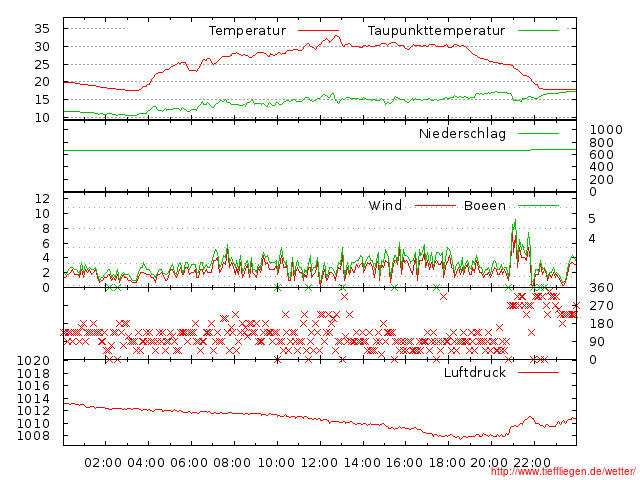640x480 pixels.
Task: Click the Temperatur legend label
Action: coord(247,31)
